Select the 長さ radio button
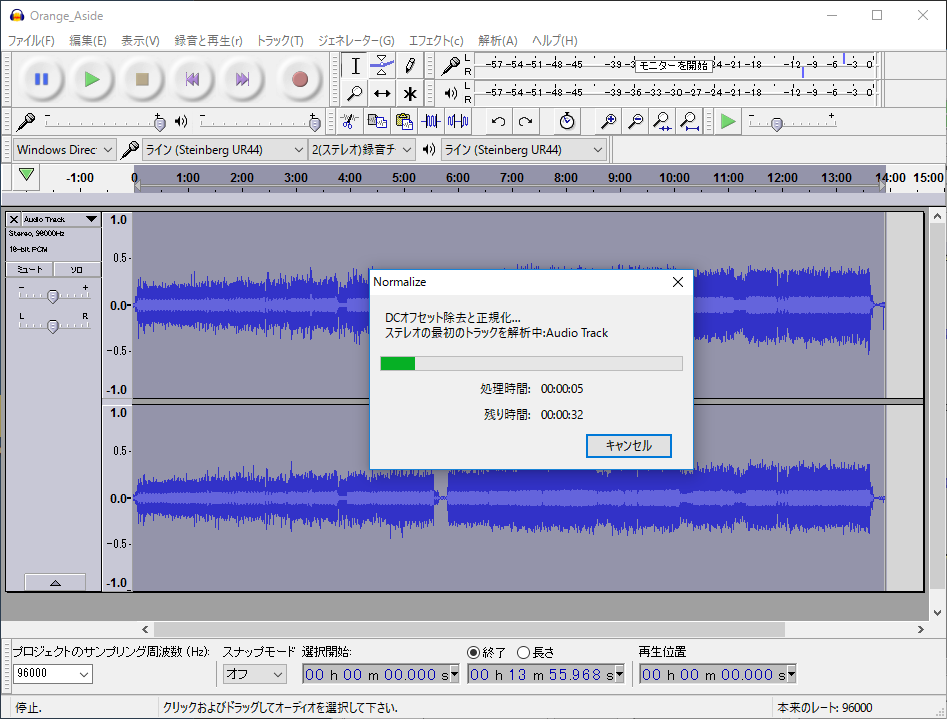 [523, 653]
